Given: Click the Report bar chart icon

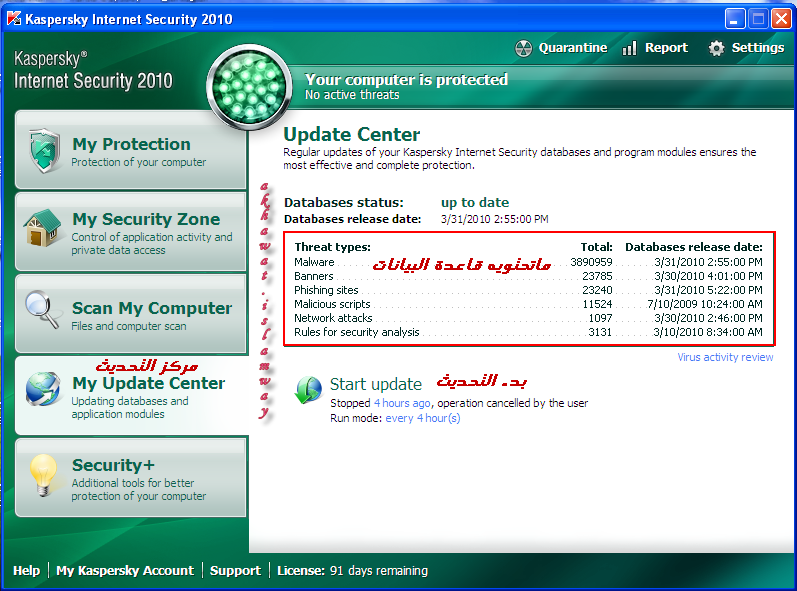Looking at the screenshot, I should pos(629,48).
